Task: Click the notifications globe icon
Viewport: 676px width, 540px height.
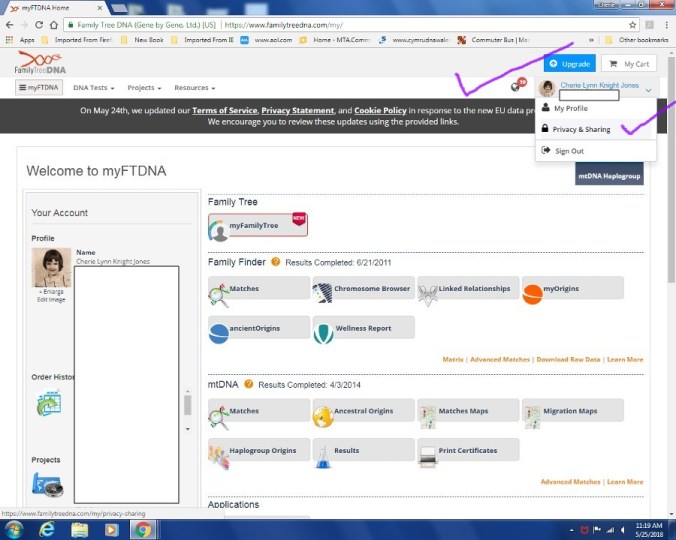Action: click(516, 87)
